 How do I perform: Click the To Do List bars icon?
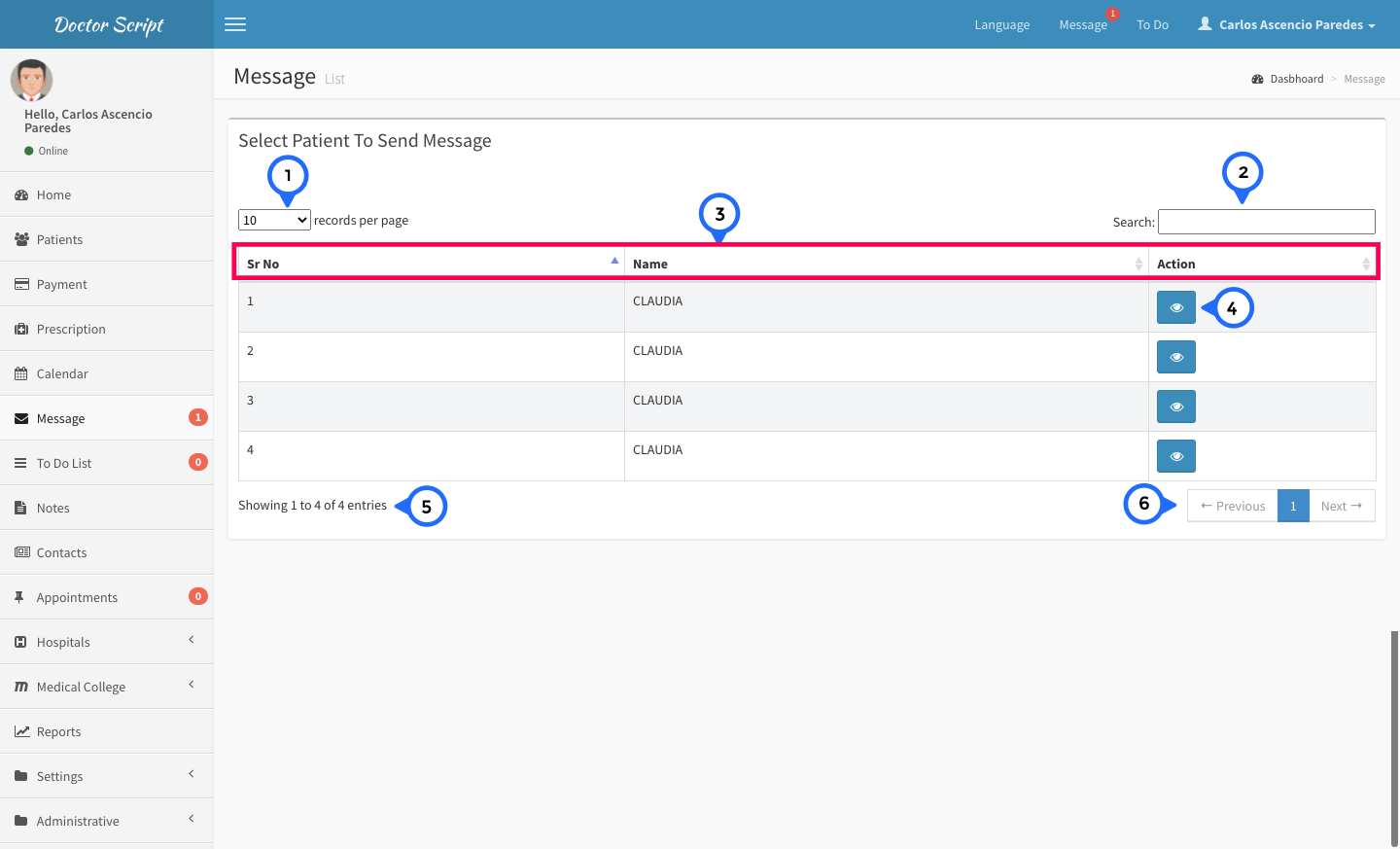(20, 463)
